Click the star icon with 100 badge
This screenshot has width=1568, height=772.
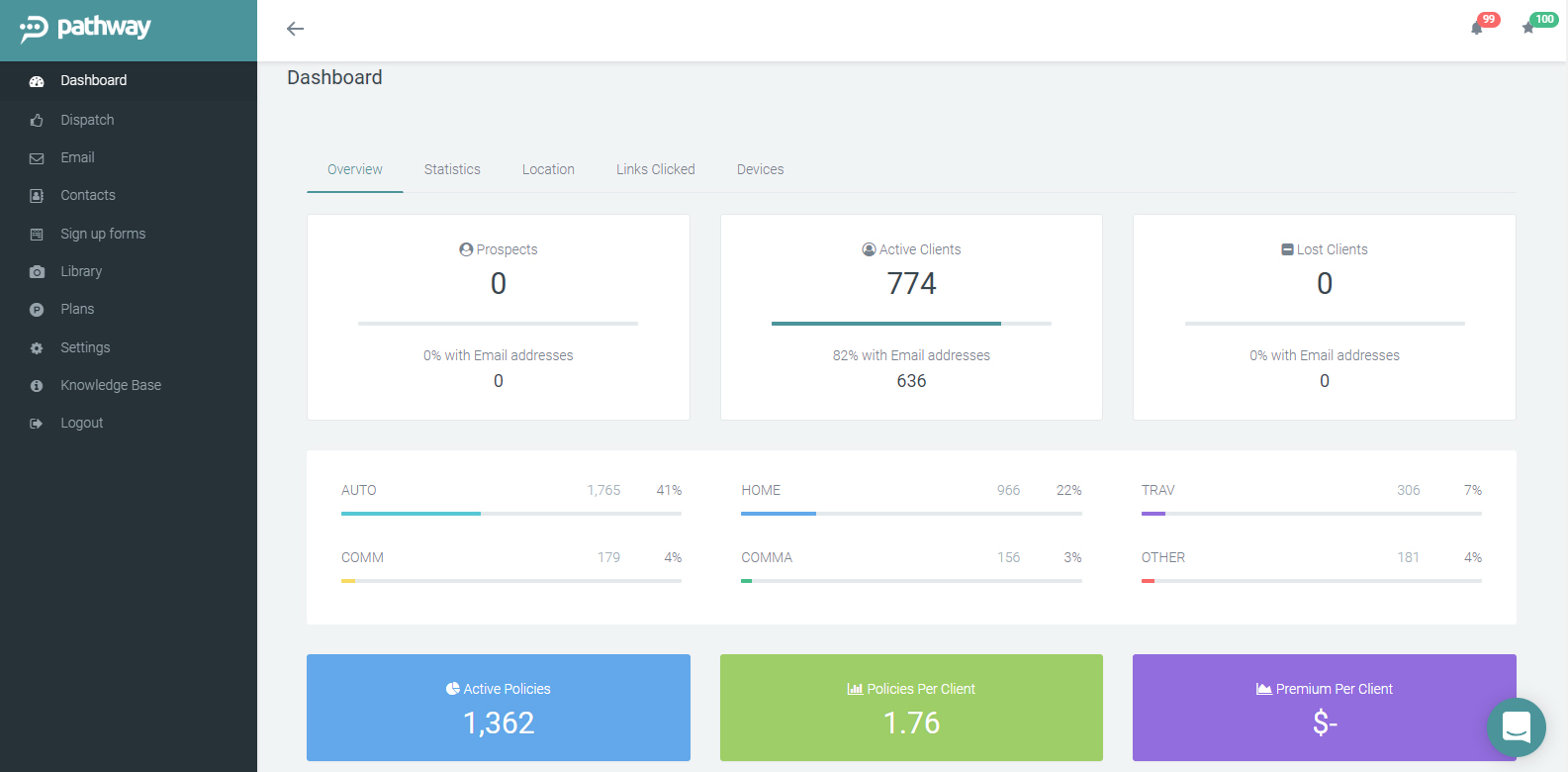(1529, 28)
